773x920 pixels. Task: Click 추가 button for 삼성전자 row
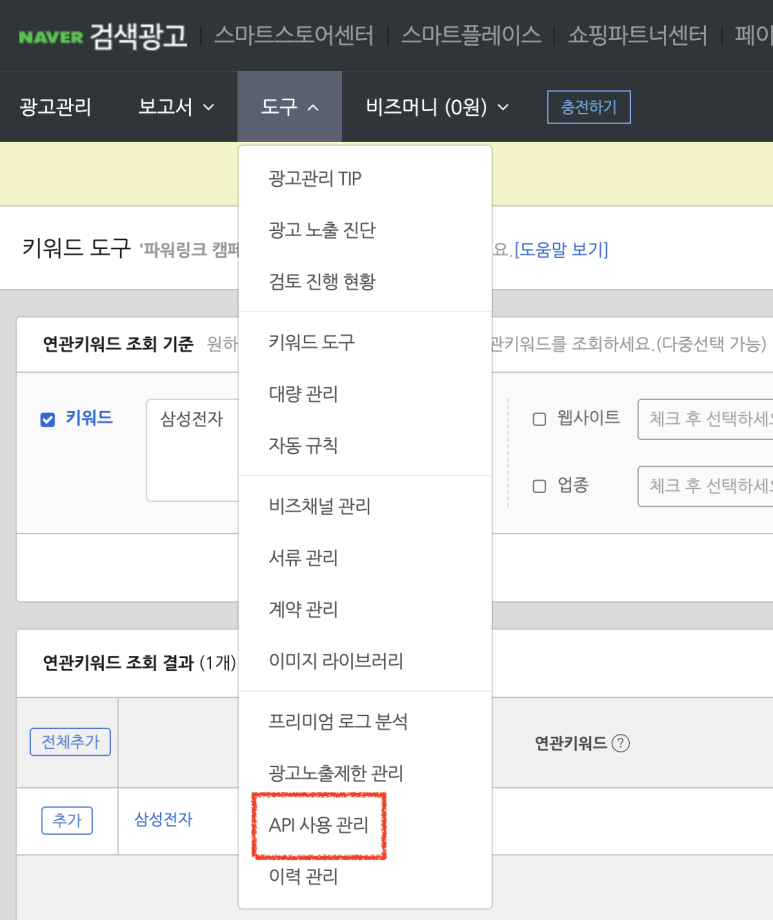point(67,820)
